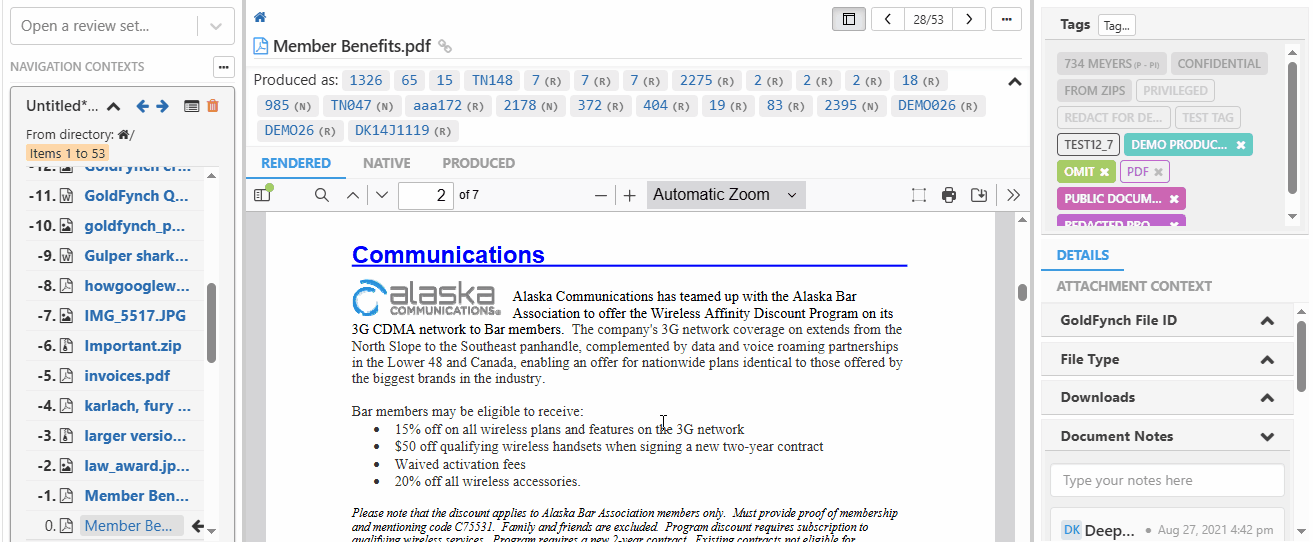Expand the Downloads section
Image resolution: width=1313 pixels, height=542 pixels.
(x=1267, y=397)
